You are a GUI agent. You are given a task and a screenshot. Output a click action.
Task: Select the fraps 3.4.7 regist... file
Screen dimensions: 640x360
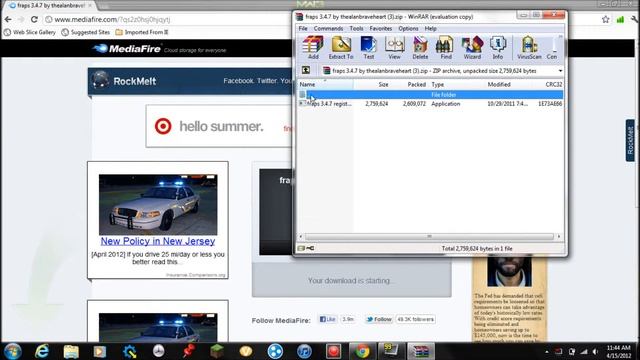[430, 104]
